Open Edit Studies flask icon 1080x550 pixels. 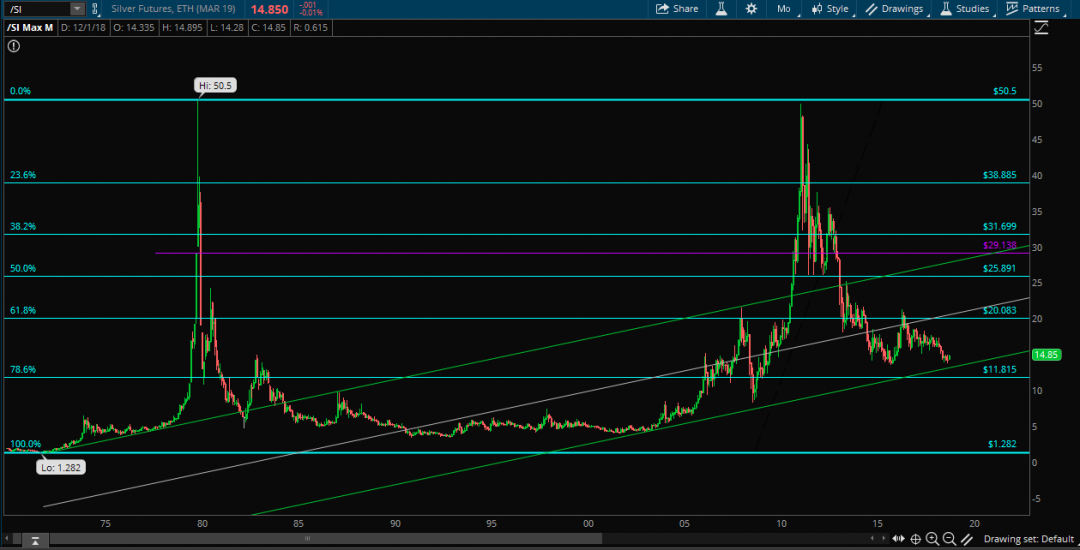pos(722,9)
